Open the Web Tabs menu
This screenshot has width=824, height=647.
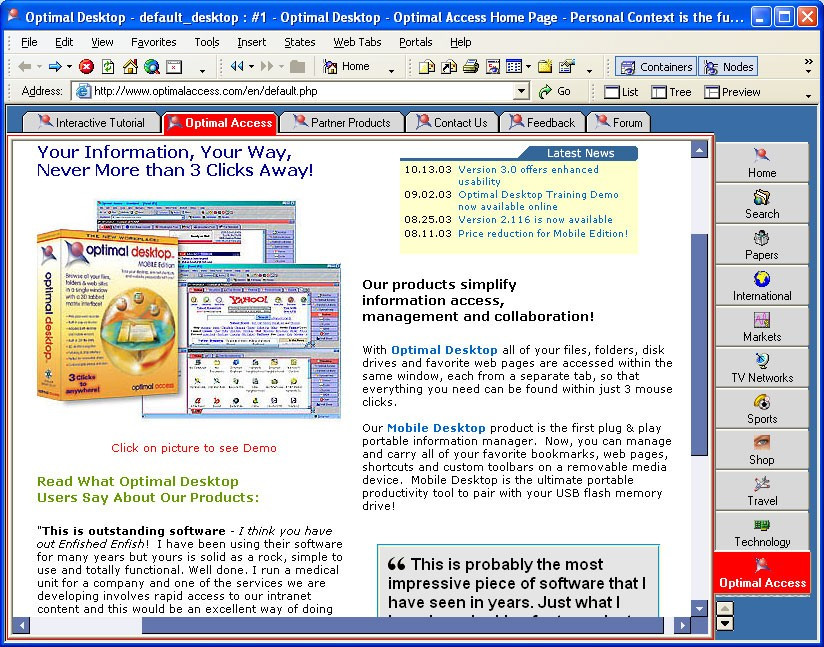[x=357, y=42]
